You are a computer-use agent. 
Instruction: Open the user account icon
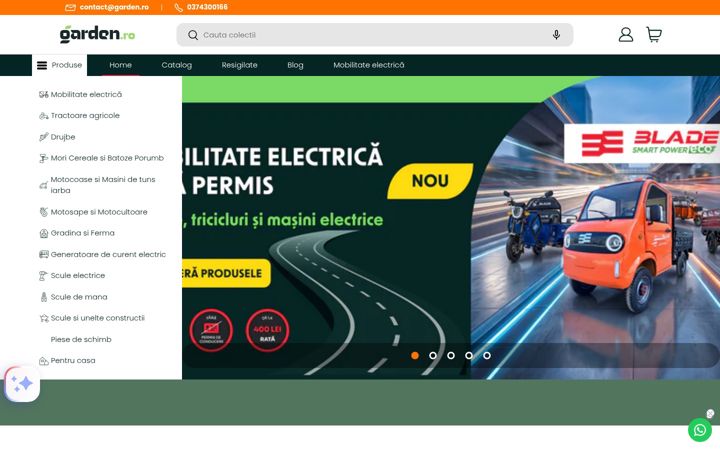click(625, 34)
